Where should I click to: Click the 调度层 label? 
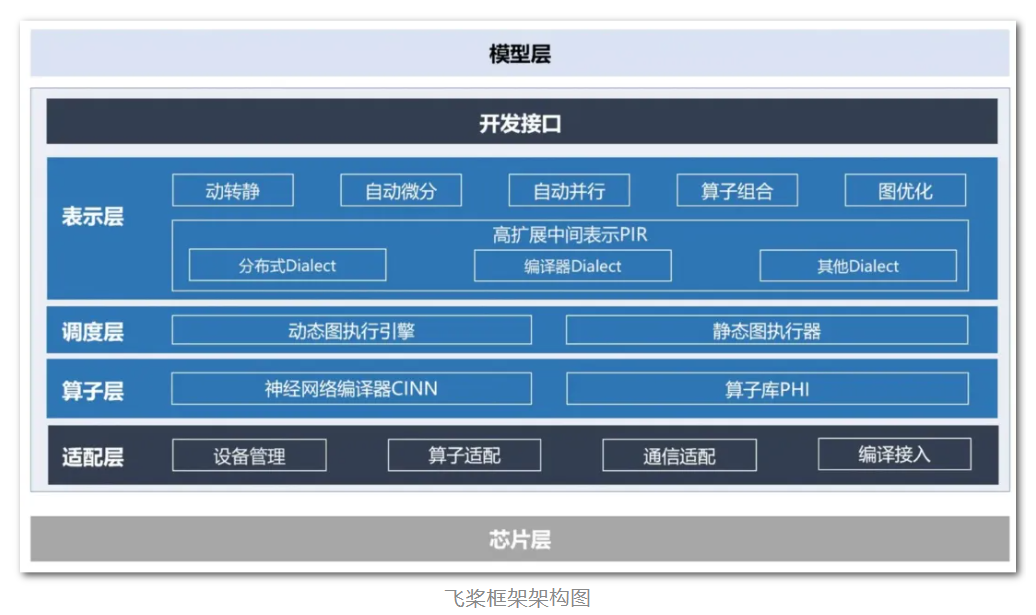coord(92,331)
